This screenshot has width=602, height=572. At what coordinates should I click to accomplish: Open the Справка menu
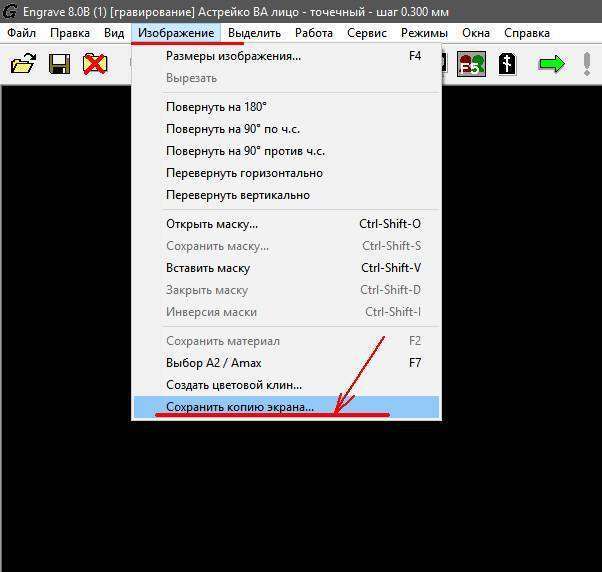527,33
